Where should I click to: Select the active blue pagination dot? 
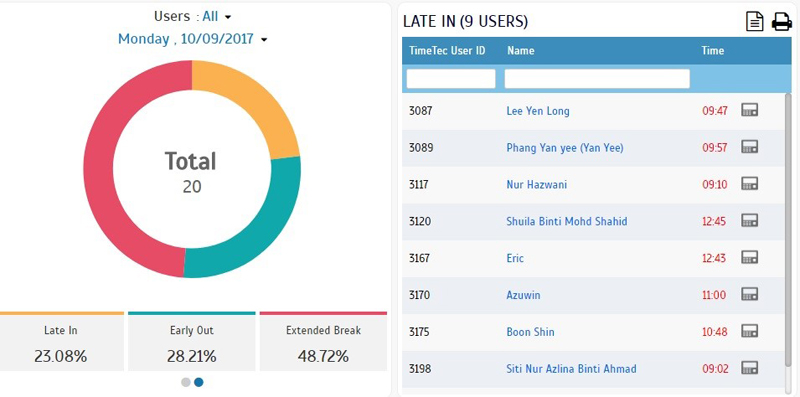(198, 382)
